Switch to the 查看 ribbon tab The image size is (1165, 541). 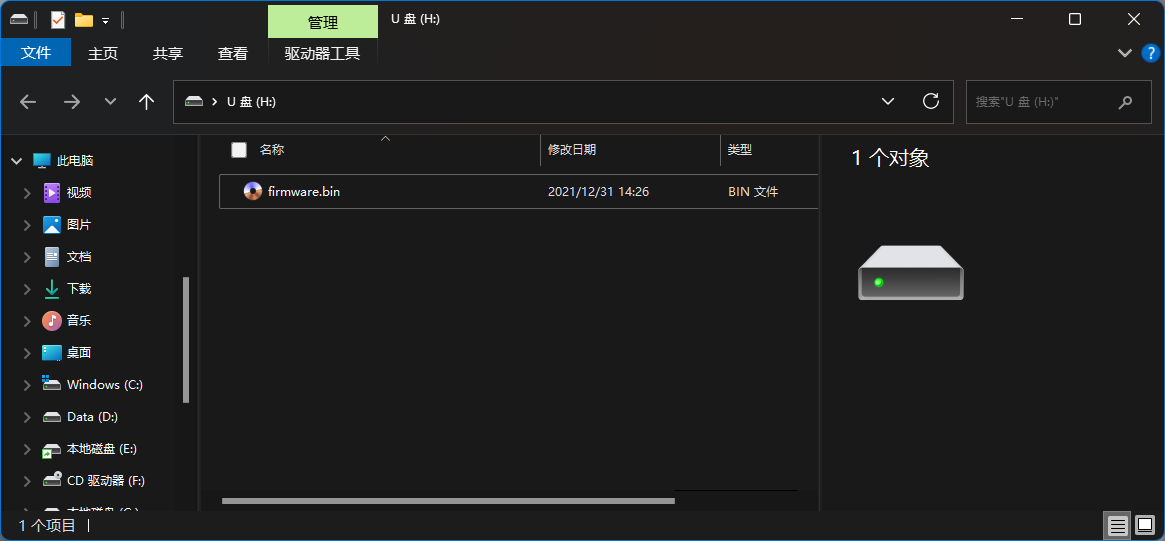point(233,53)
